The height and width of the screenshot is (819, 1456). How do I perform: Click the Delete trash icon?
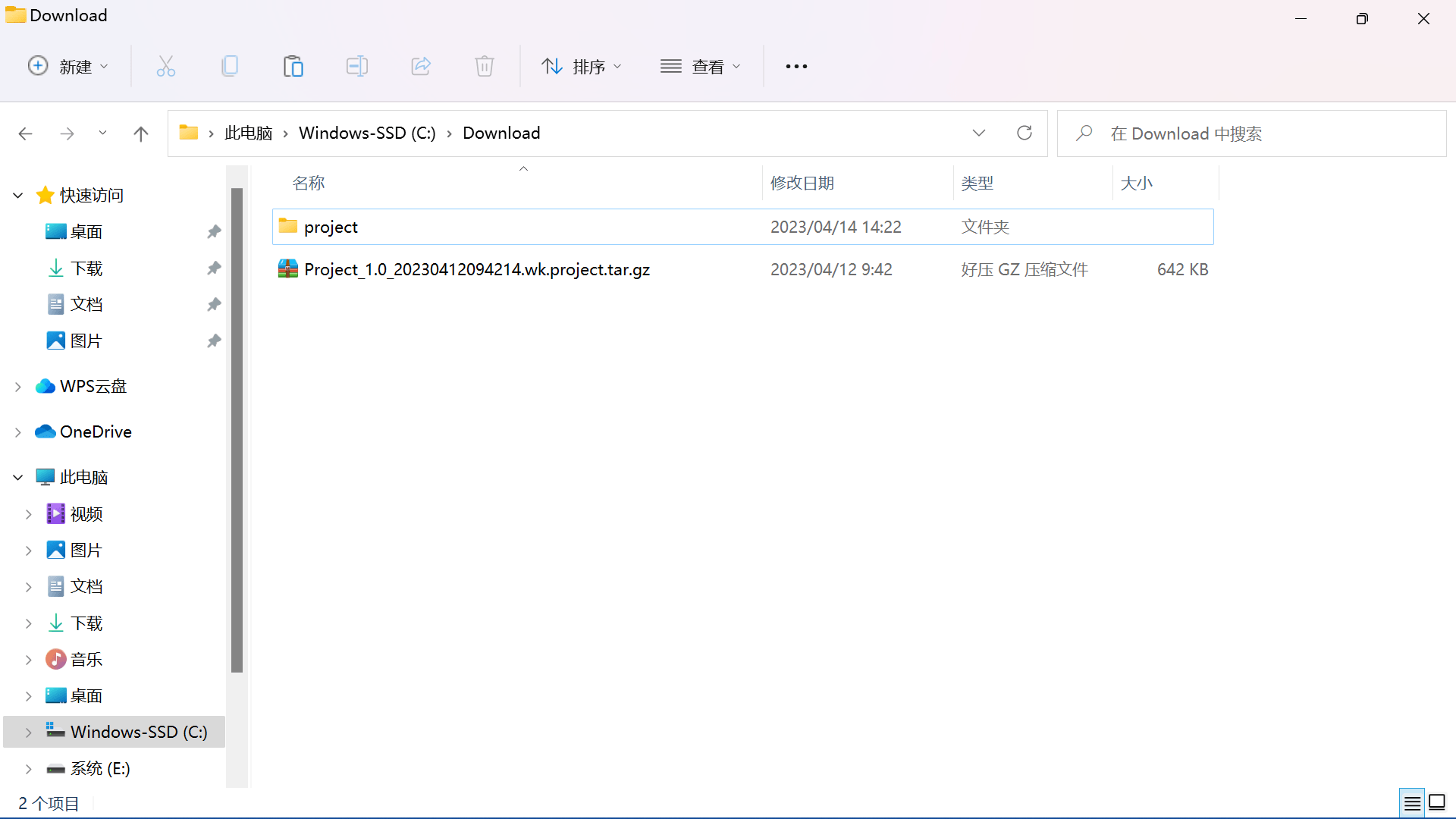click(x=485, y=67)
